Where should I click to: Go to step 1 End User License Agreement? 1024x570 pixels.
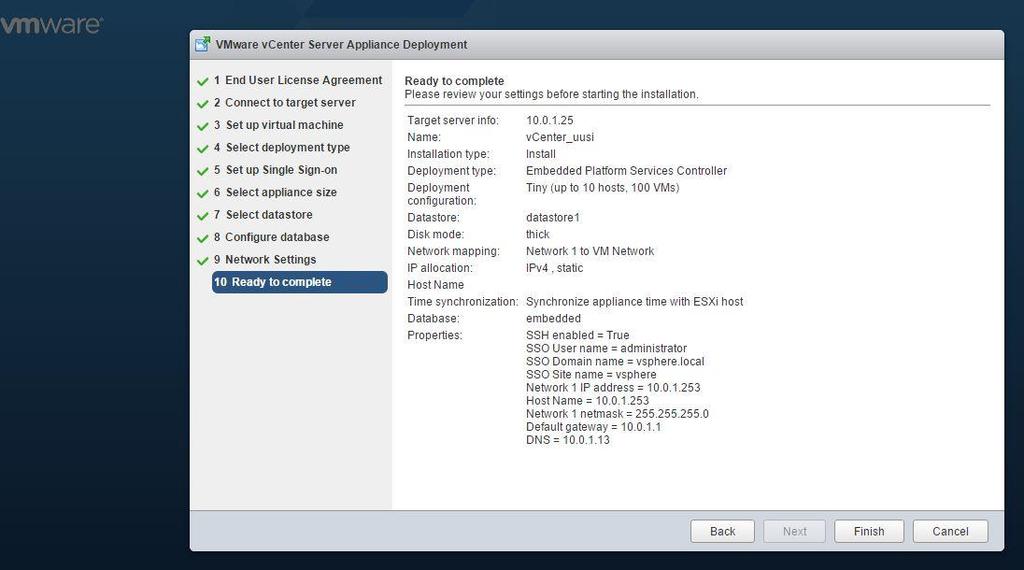pyautogui.click(x=298, y=80)
